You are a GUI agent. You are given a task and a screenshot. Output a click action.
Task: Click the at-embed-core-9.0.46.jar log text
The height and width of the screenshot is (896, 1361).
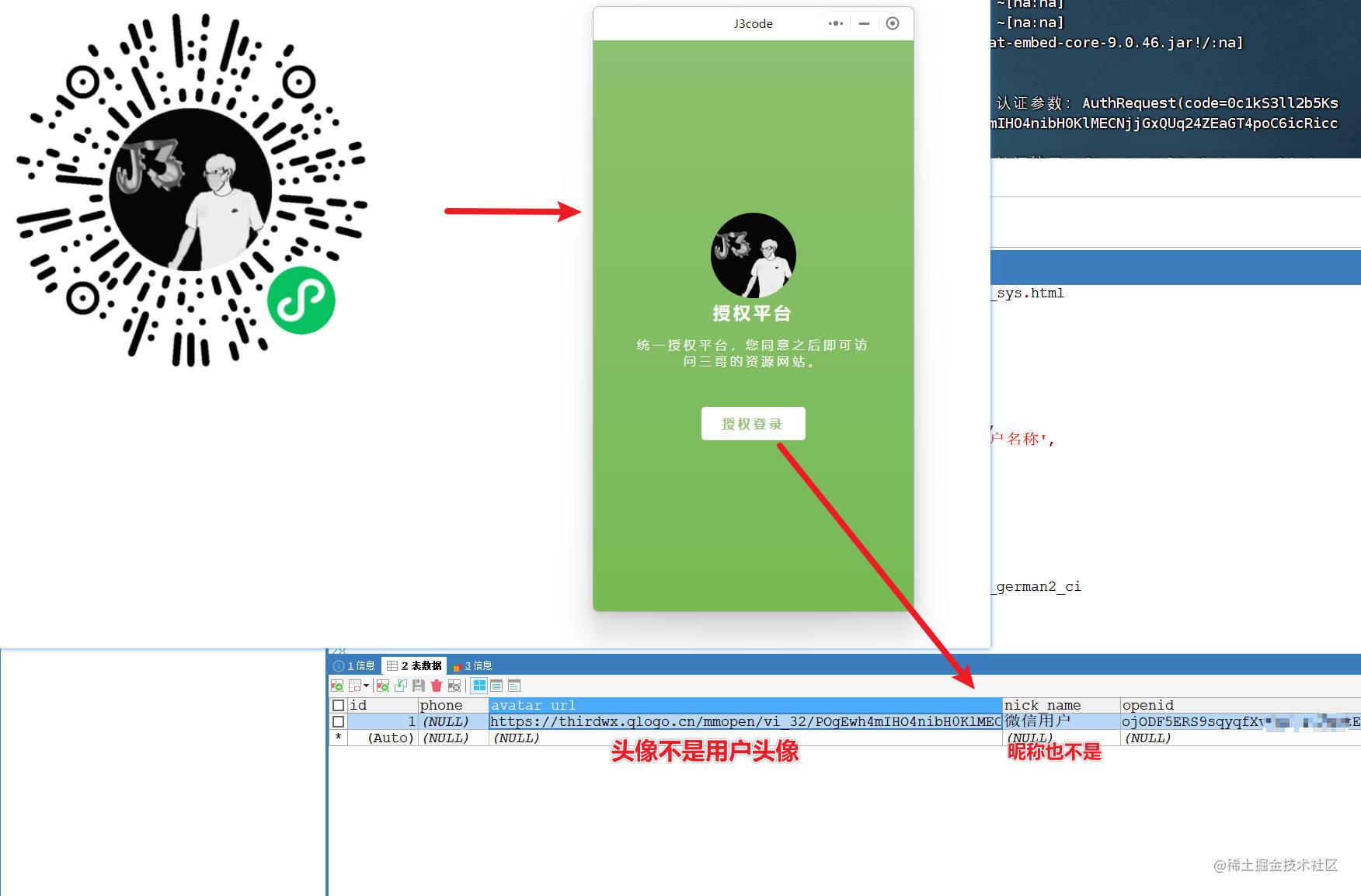tap(1117, 43)
